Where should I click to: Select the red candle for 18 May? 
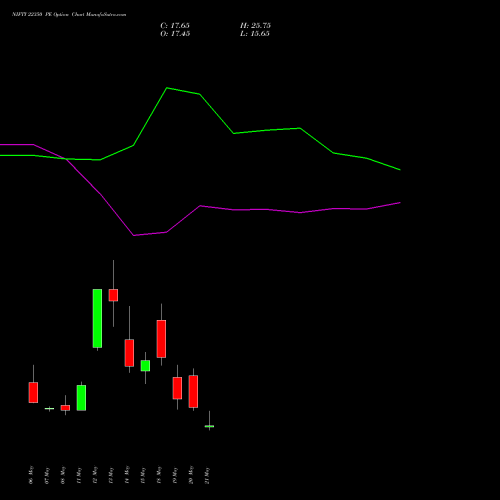161,339
